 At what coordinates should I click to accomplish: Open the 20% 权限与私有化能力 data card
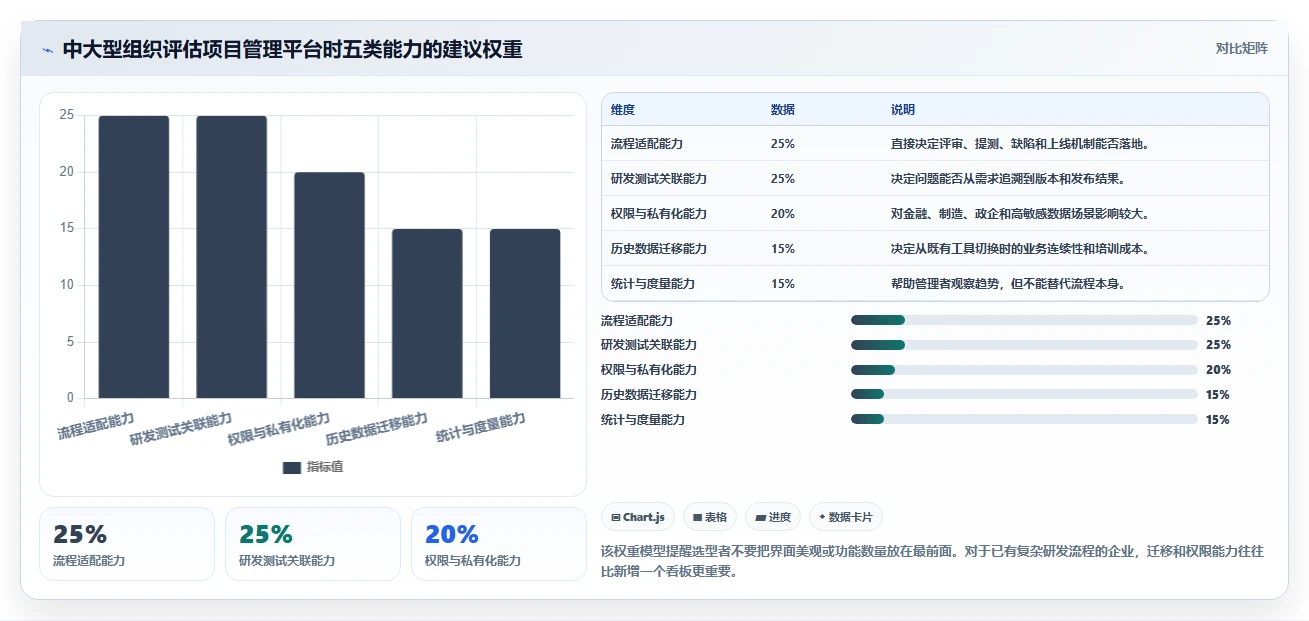tap(499, 544)
